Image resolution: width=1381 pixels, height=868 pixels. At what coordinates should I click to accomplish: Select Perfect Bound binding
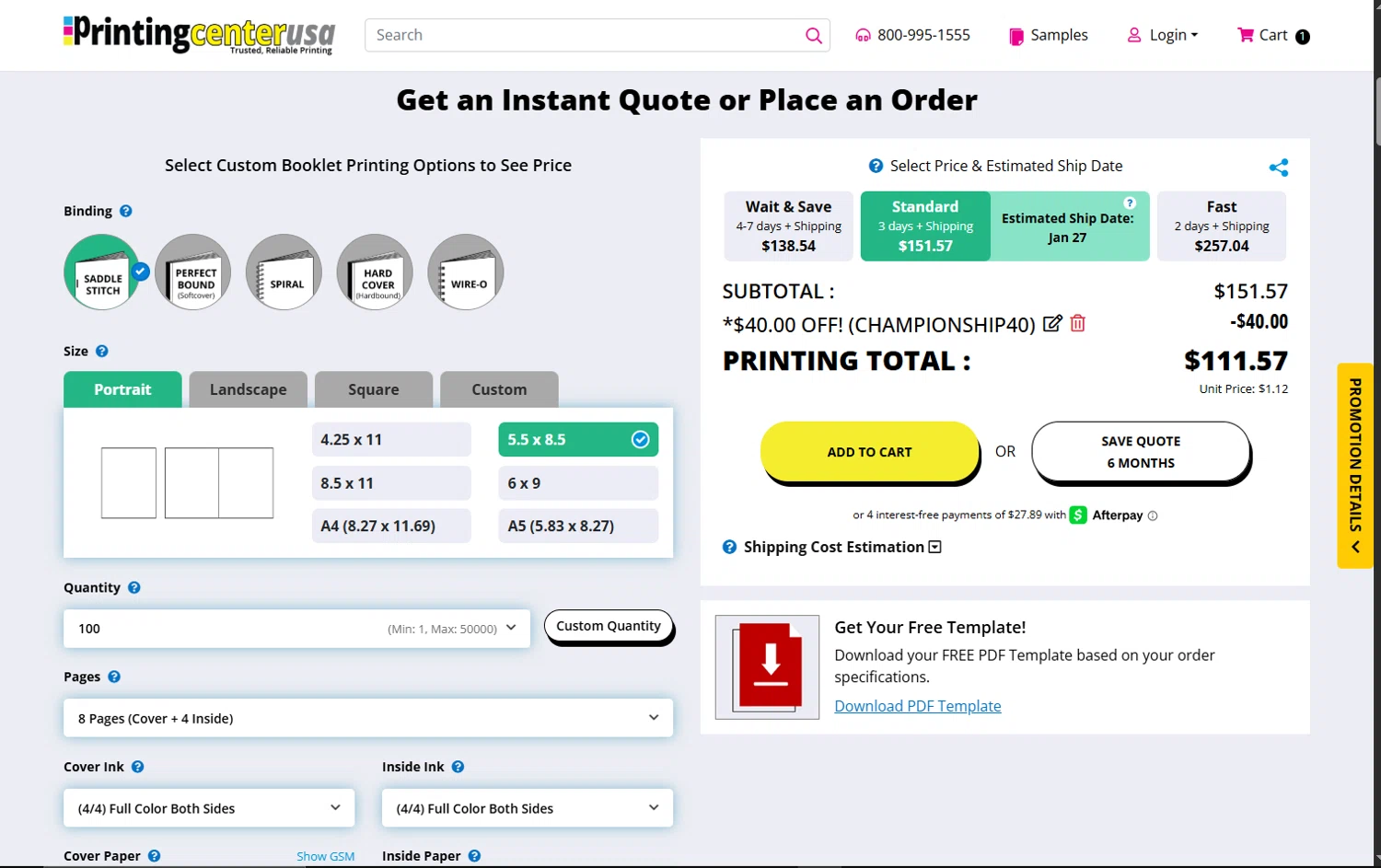click(193, 272)
